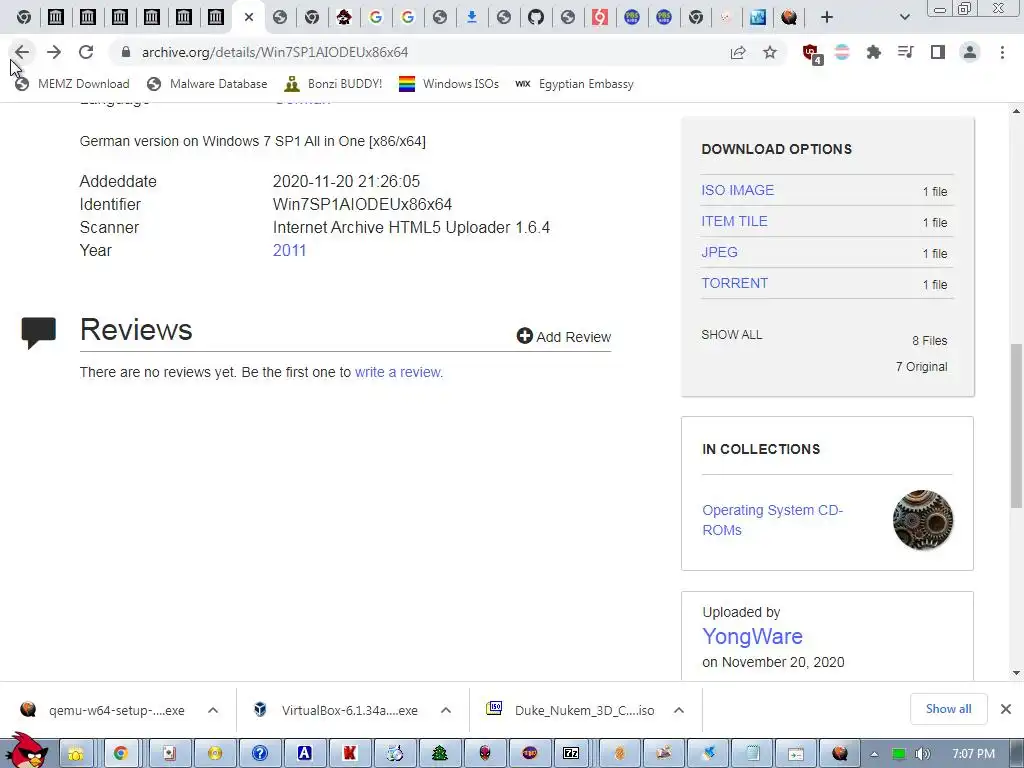The image size is (1024, 768).
Task: View site information via the padlock icon
Action: pos(126,52)
